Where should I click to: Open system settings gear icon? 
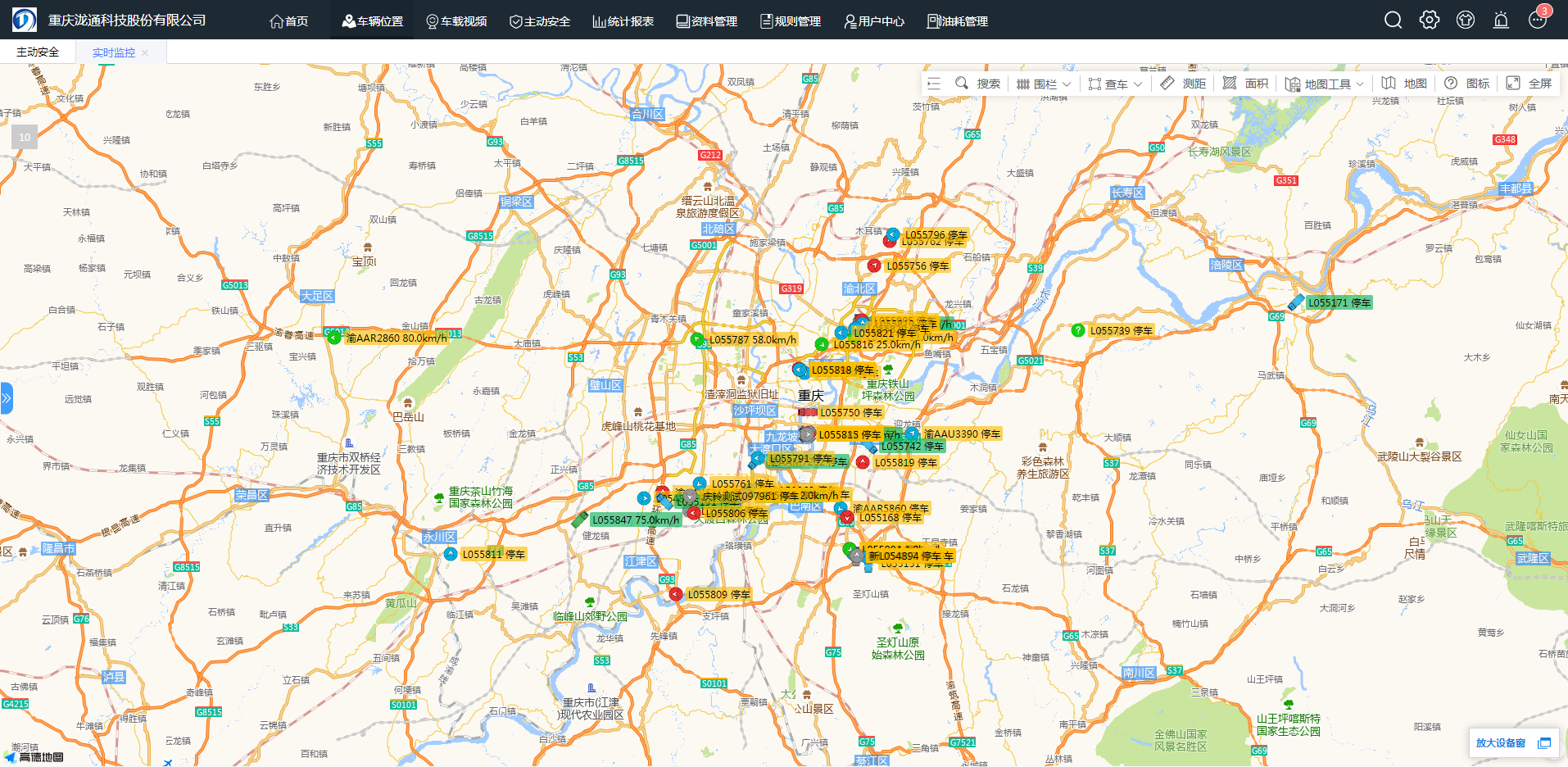pyautogui.click(x=1430, y=20)
